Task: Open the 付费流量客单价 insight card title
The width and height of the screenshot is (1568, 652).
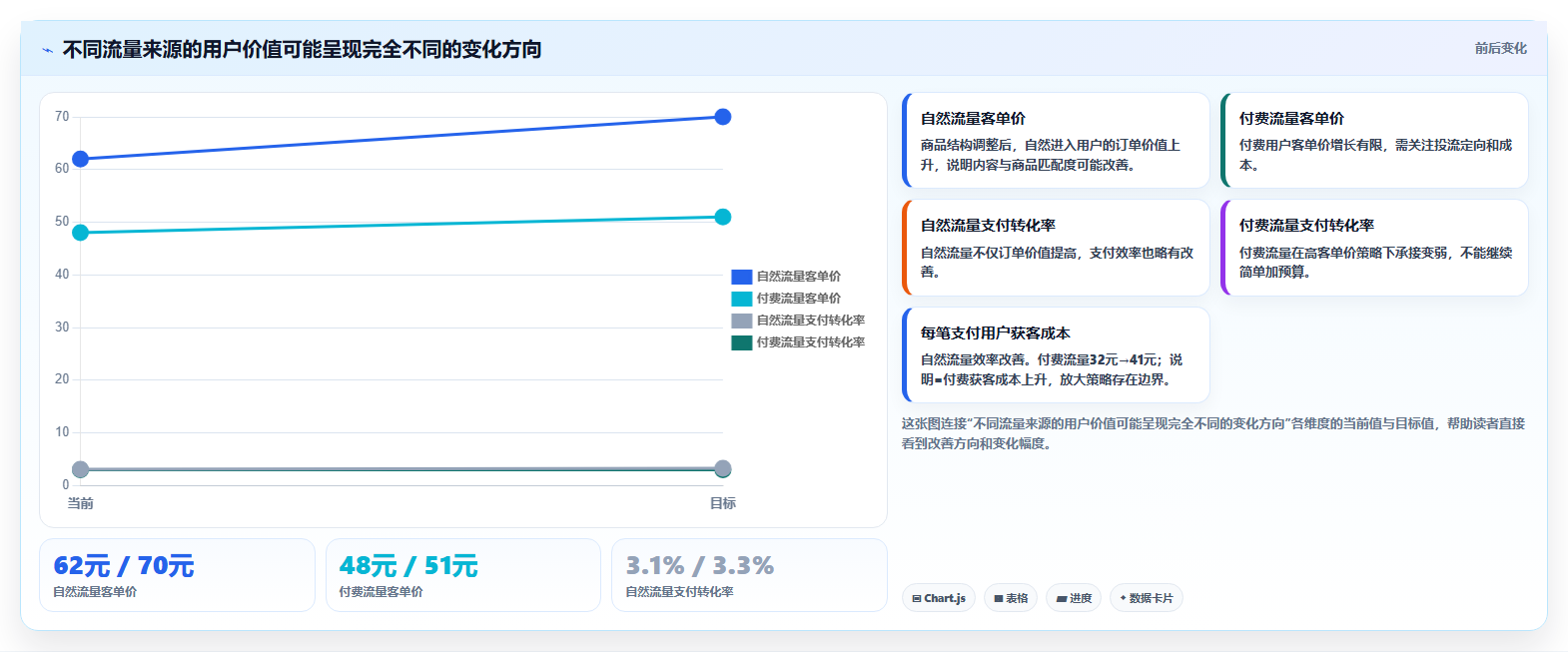Action: tap(1291, 119)
